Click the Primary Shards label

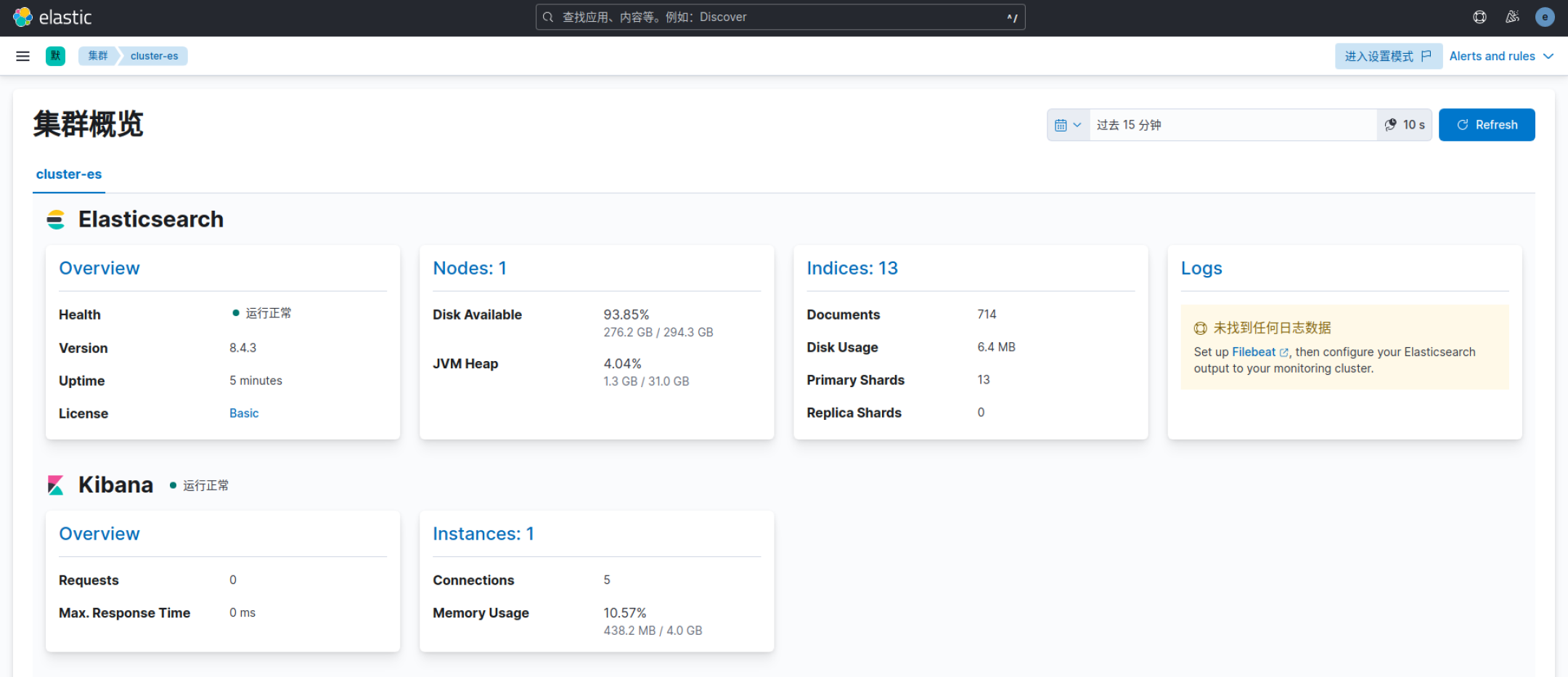coord(856,380)
